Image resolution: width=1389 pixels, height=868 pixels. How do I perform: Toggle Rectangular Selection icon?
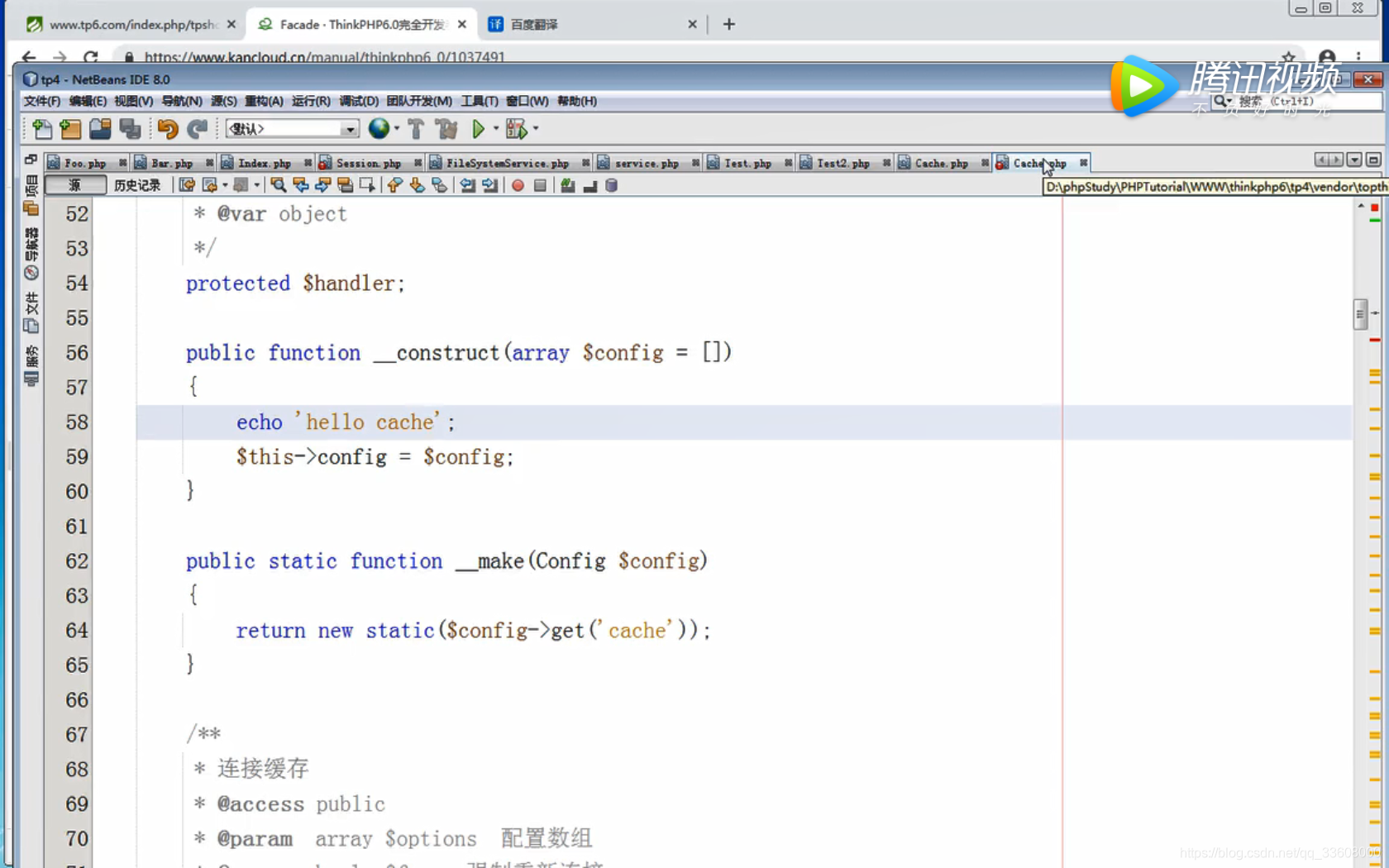click(366, 185)
